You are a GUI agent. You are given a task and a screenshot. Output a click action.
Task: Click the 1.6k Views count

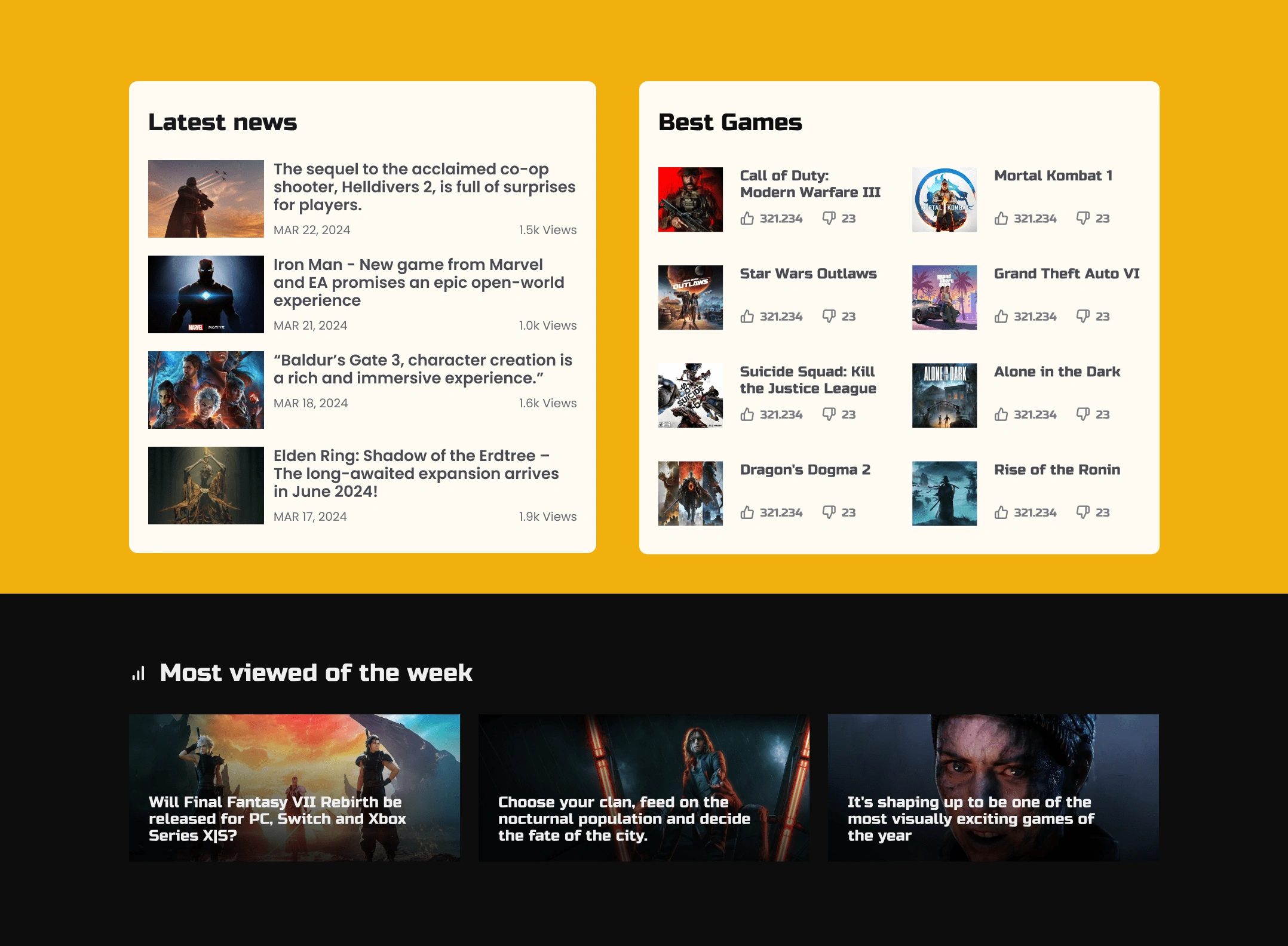pyautogui.click(x=548, y=403)
